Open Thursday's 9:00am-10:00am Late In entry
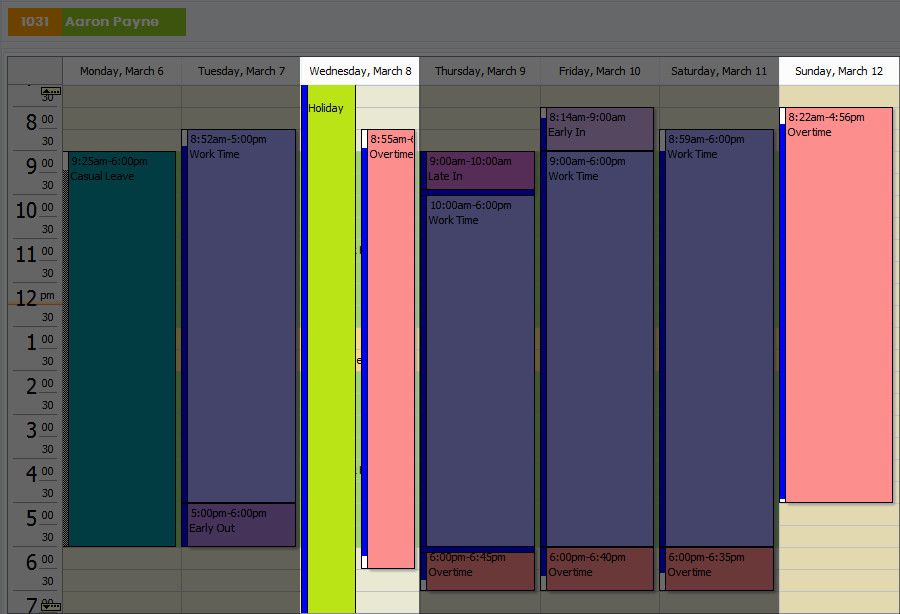 pyautogui.click(x=480, y=169)
